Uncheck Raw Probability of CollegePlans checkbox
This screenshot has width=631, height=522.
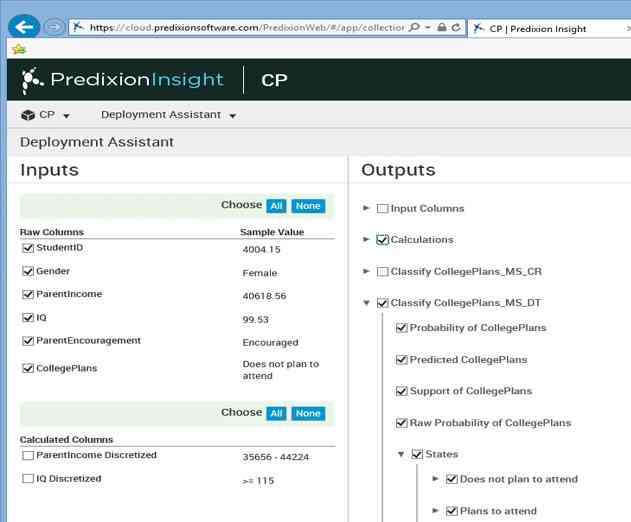point(402,423)
